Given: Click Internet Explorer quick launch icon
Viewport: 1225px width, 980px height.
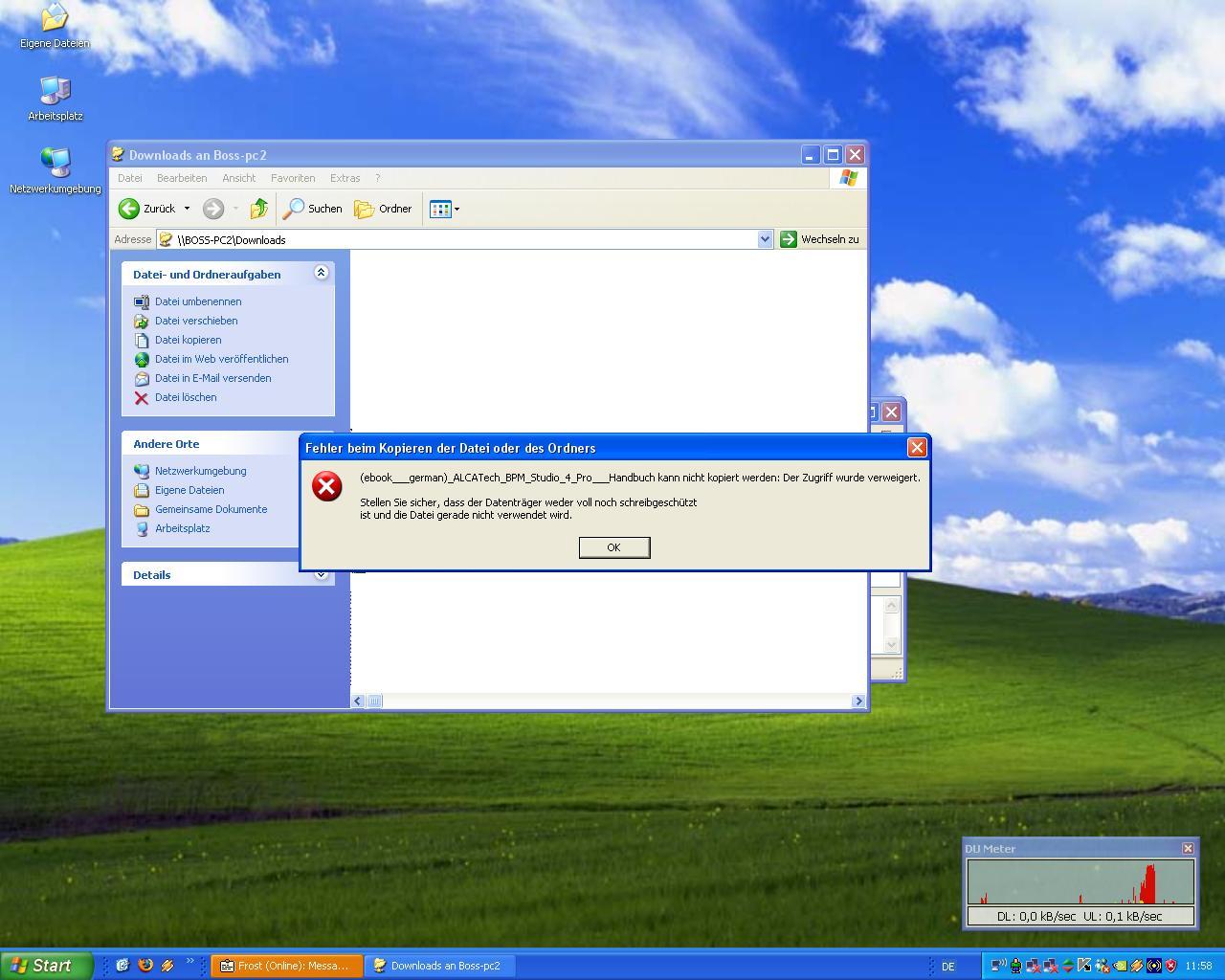Looking at the screenshot, I should (122, 966).
